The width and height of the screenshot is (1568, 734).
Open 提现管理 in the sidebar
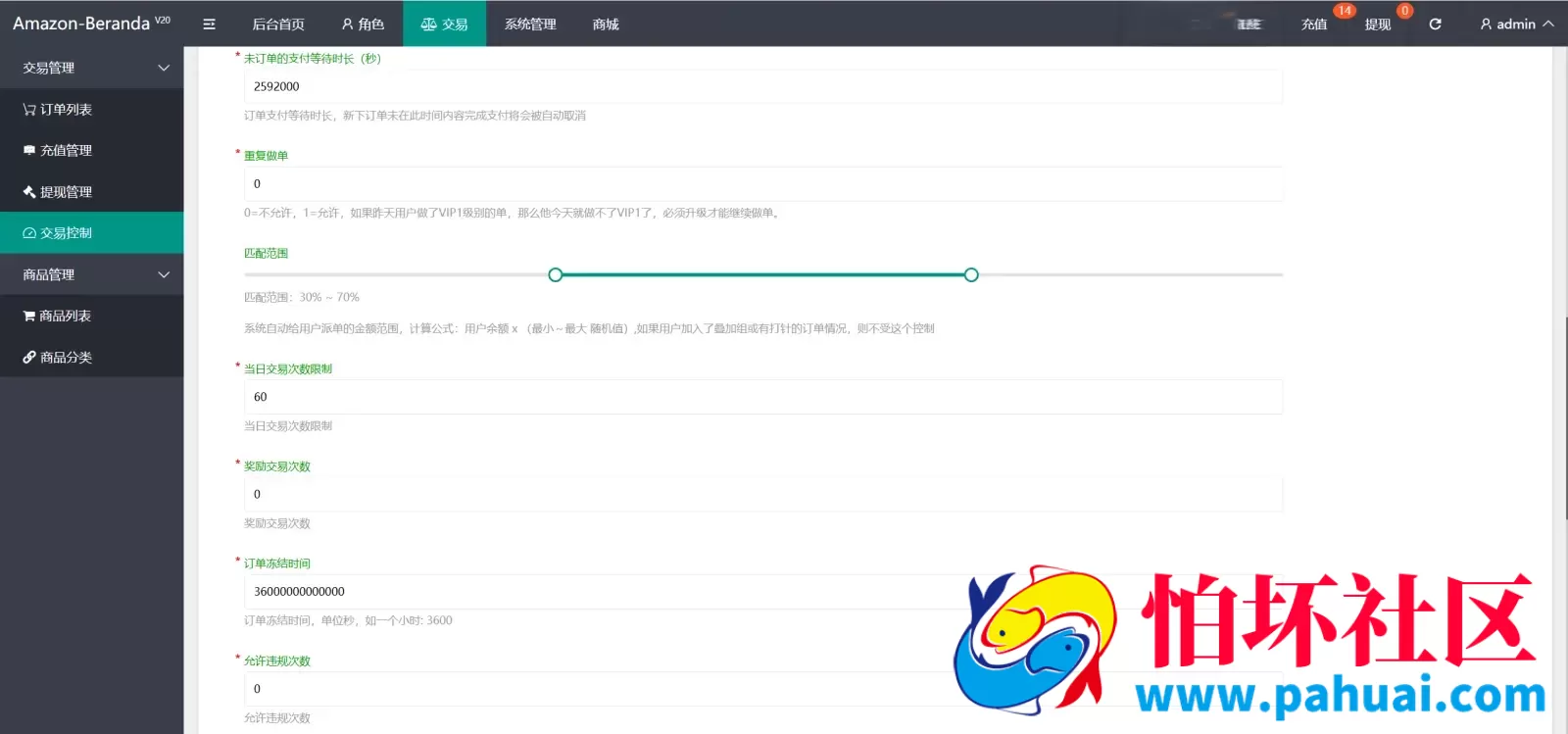click(x=92, y=192)
